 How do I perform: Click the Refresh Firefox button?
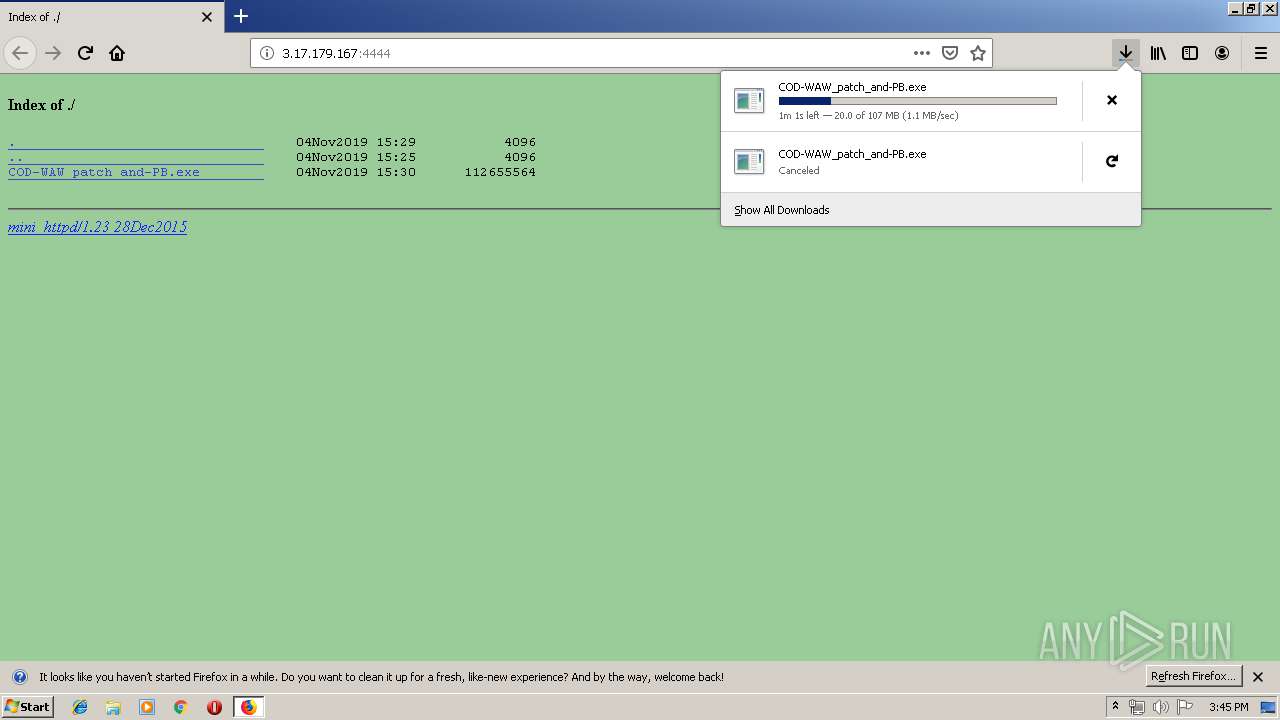click(1194, 676)
